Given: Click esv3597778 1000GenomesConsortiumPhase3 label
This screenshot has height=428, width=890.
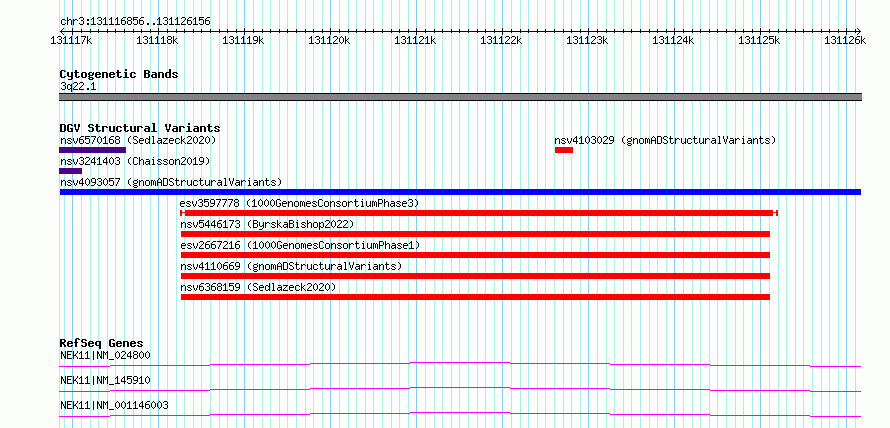Looking at the screenshot, I should pos(299,203).
